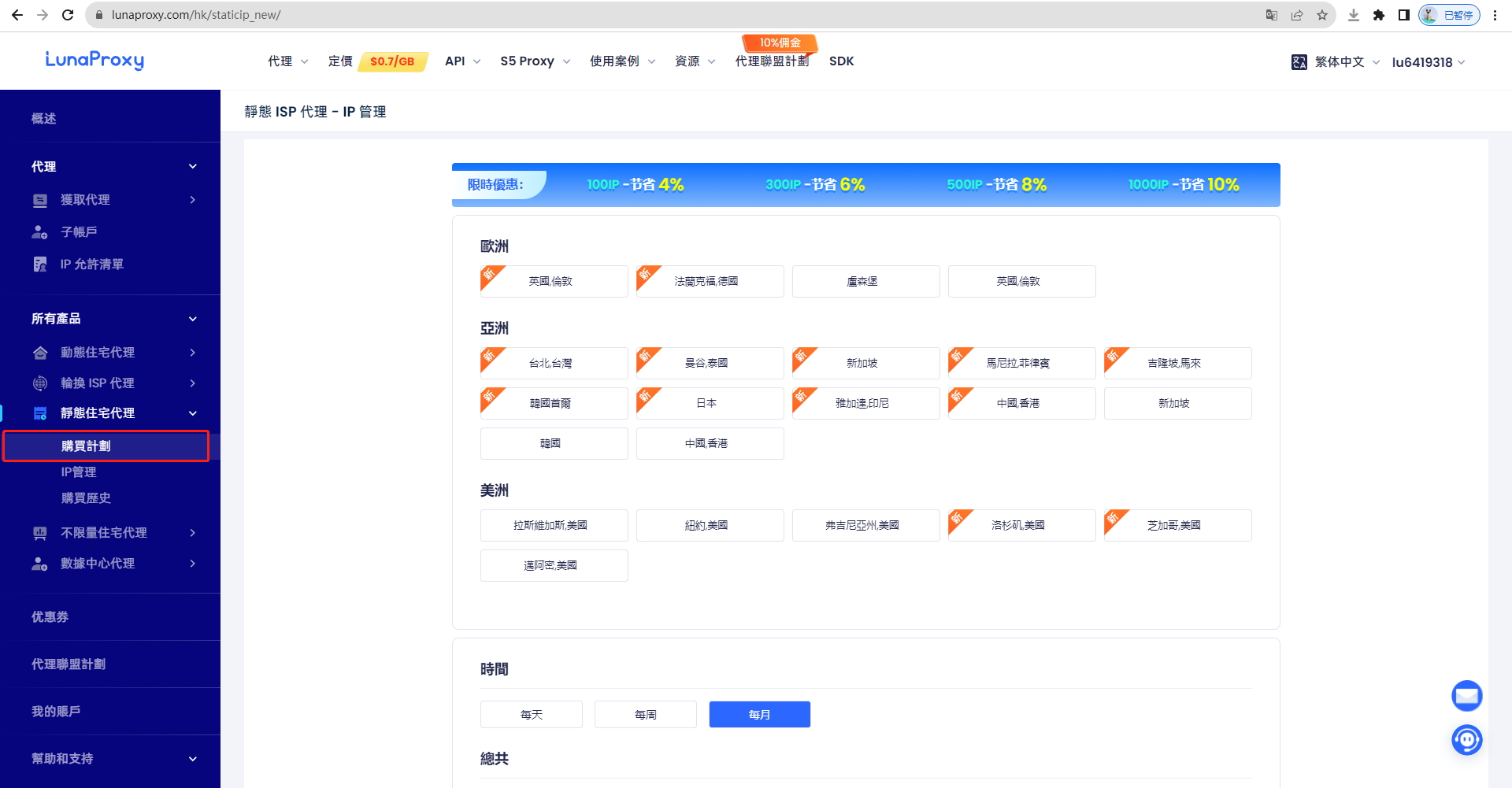Click the translate page icon in address bar
The image size is (1512, 788).
pyautogui.click(x=1271, y=15)
